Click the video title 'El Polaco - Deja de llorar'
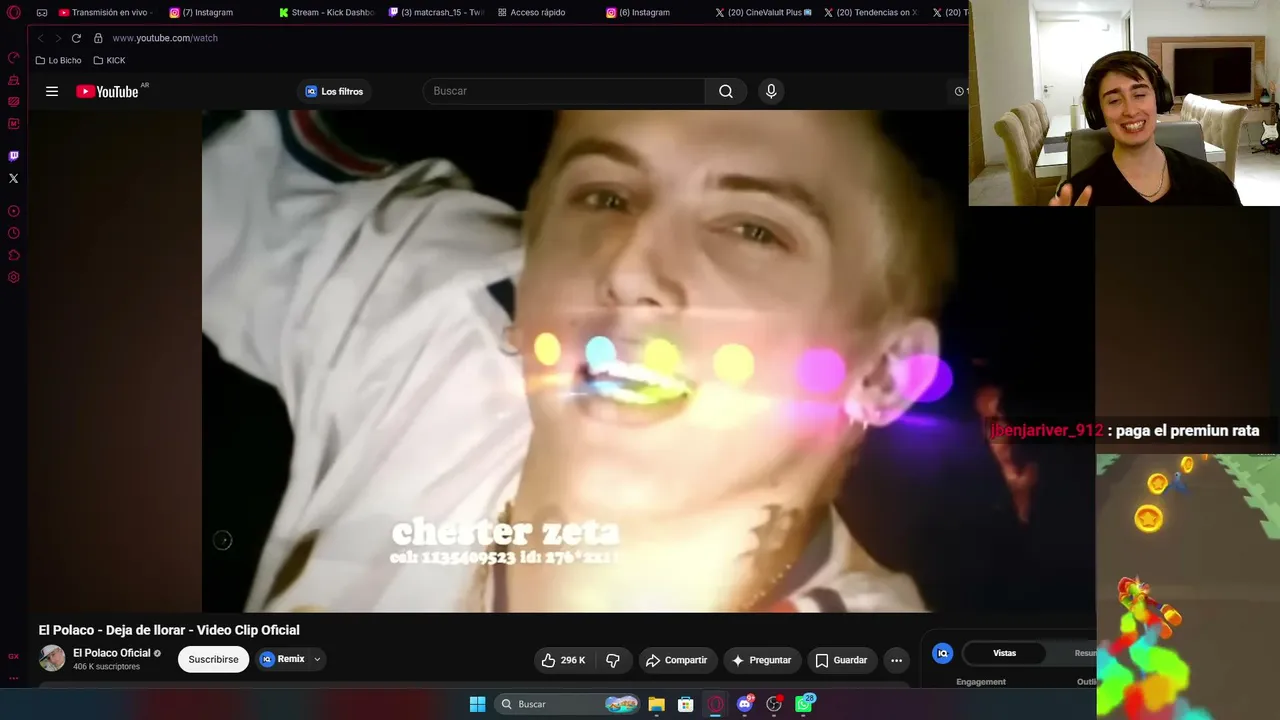1280x720 pixels. 169,630
